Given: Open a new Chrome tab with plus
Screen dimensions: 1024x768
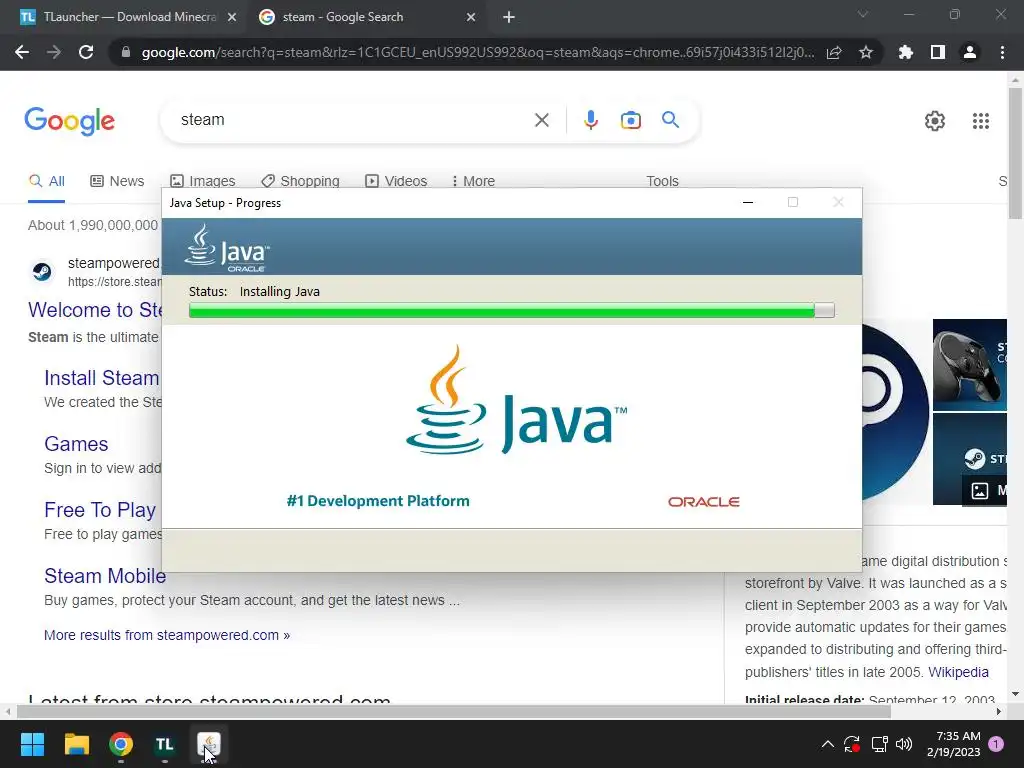Looking at the screenshot, I should tap(509, 18).
